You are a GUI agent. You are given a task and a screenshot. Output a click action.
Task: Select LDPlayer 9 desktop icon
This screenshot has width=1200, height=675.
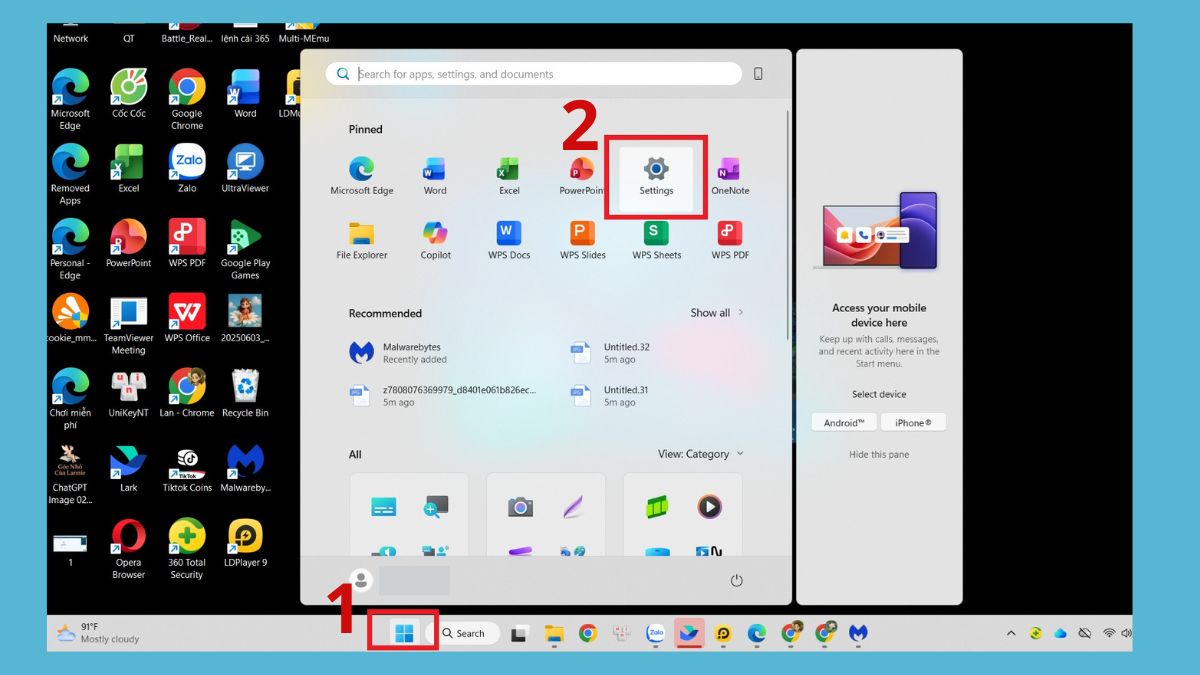click(245, 544)
